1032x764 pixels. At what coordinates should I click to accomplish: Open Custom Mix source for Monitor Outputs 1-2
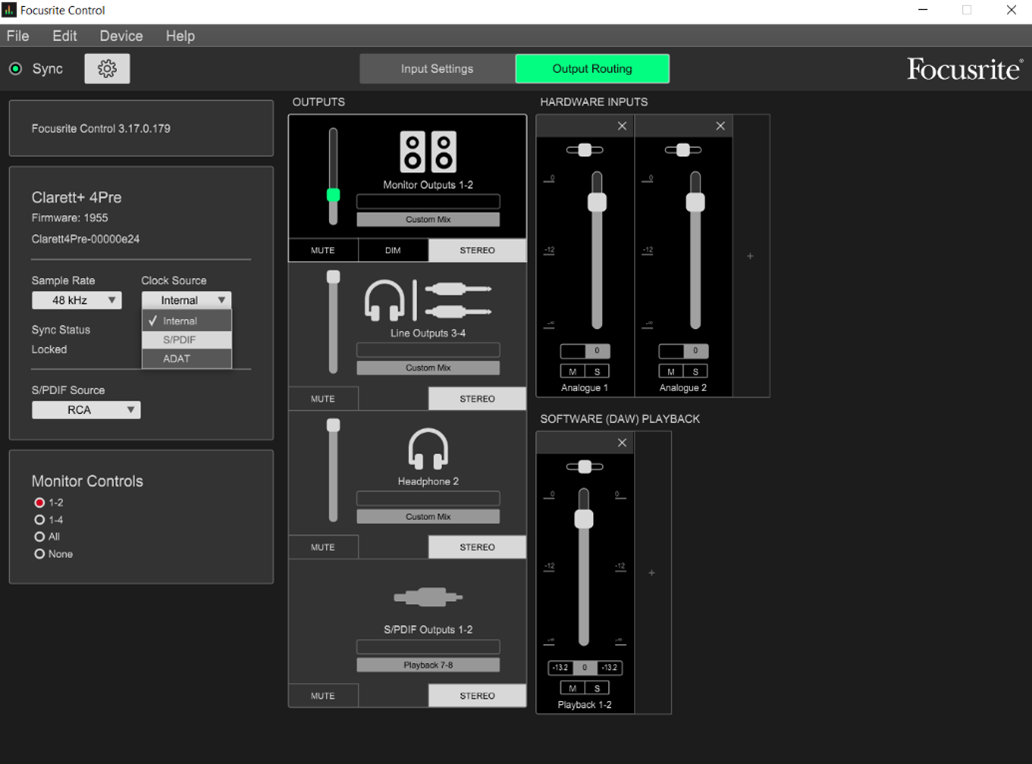[x=428, y=219]
